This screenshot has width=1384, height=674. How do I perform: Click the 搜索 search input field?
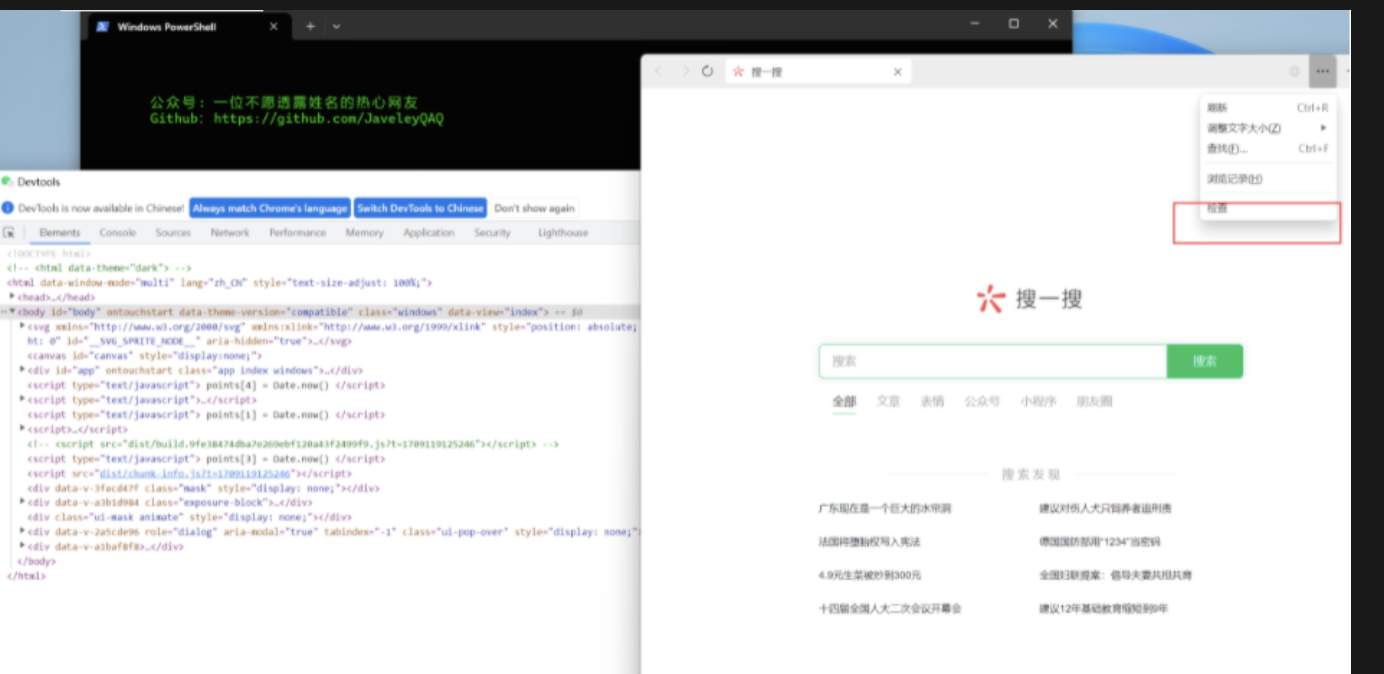pos(992,361)
